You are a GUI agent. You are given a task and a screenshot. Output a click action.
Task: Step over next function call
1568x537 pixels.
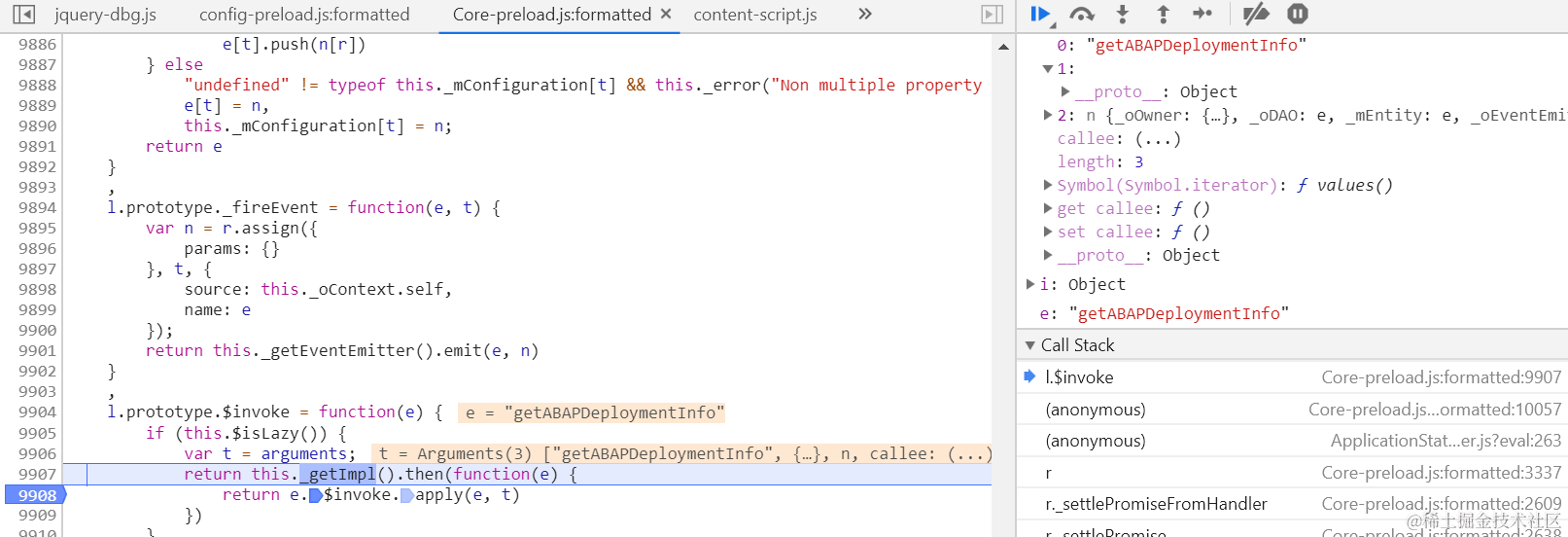pos(1082,14)
